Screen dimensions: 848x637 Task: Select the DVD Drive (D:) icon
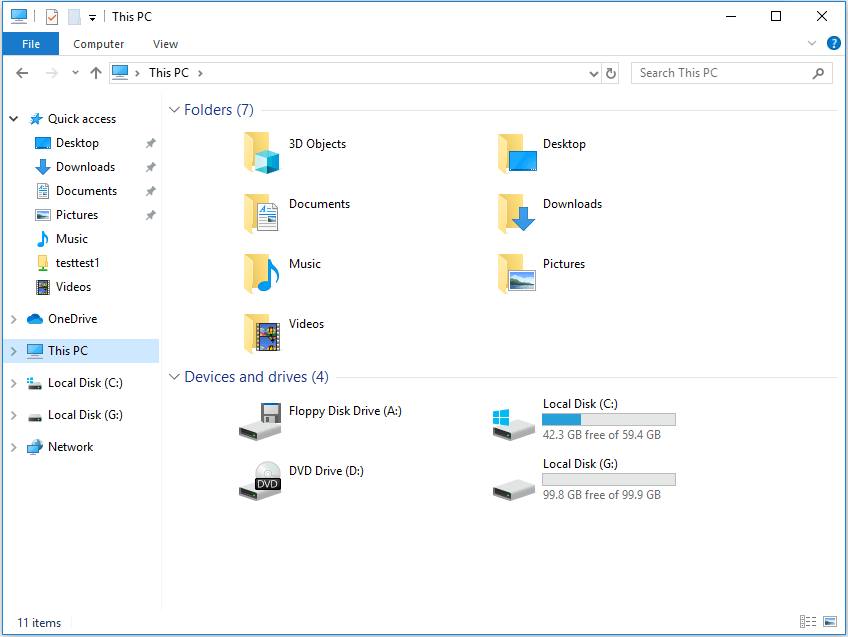click(260, 481)
